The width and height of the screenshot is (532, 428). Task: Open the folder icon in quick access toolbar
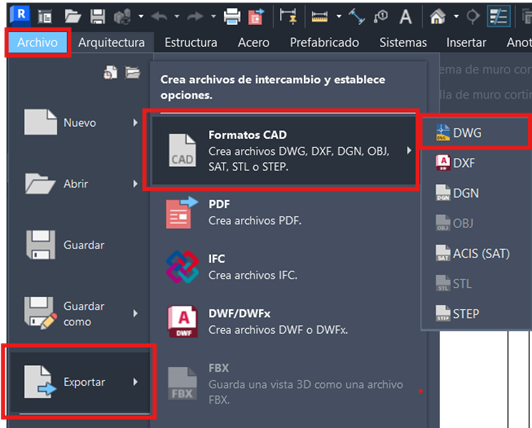pos(73,16)
